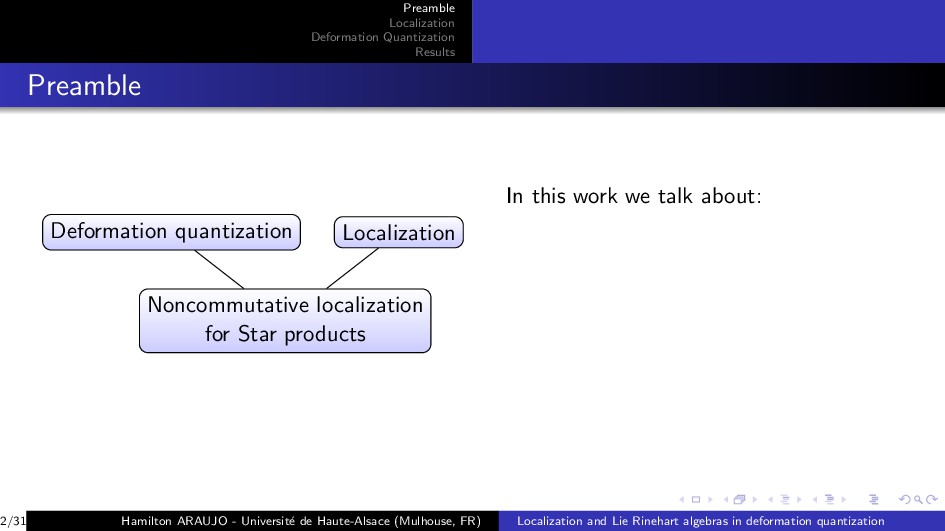This screenshot has height=531, width=945.
Task: Click the Deformation quantization box
Action: pyautogui.click(x=171, y=232)
